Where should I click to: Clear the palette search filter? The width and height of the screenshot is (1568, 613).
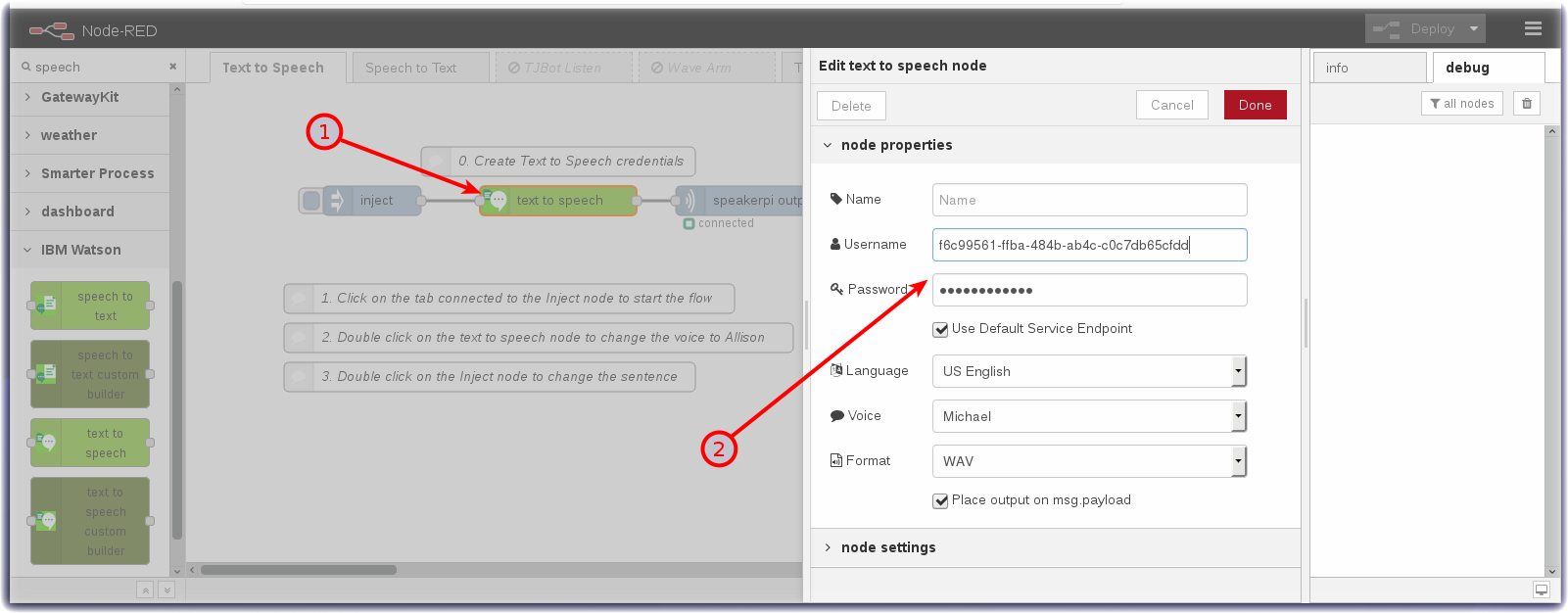(x=173, y=67)
